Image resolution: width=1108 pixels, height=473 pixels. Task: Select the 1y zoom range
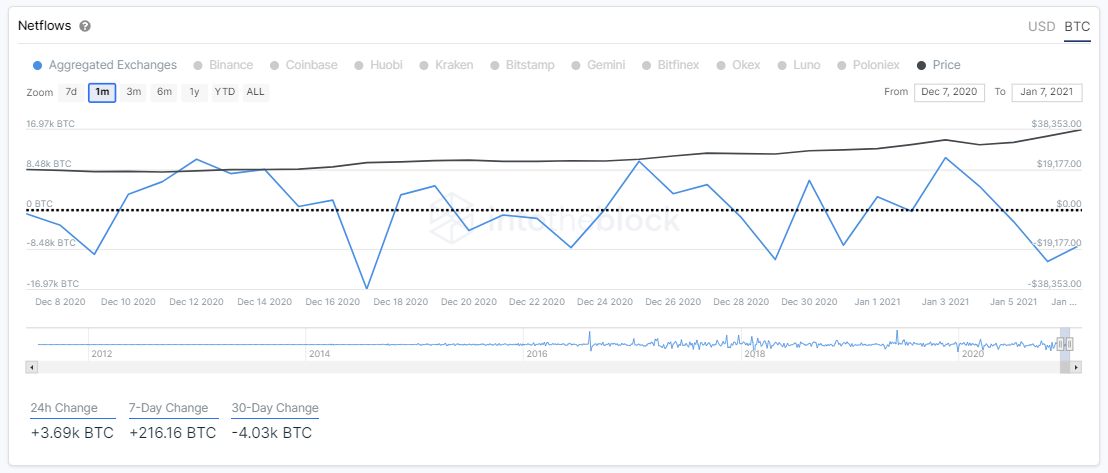[194, 93]
